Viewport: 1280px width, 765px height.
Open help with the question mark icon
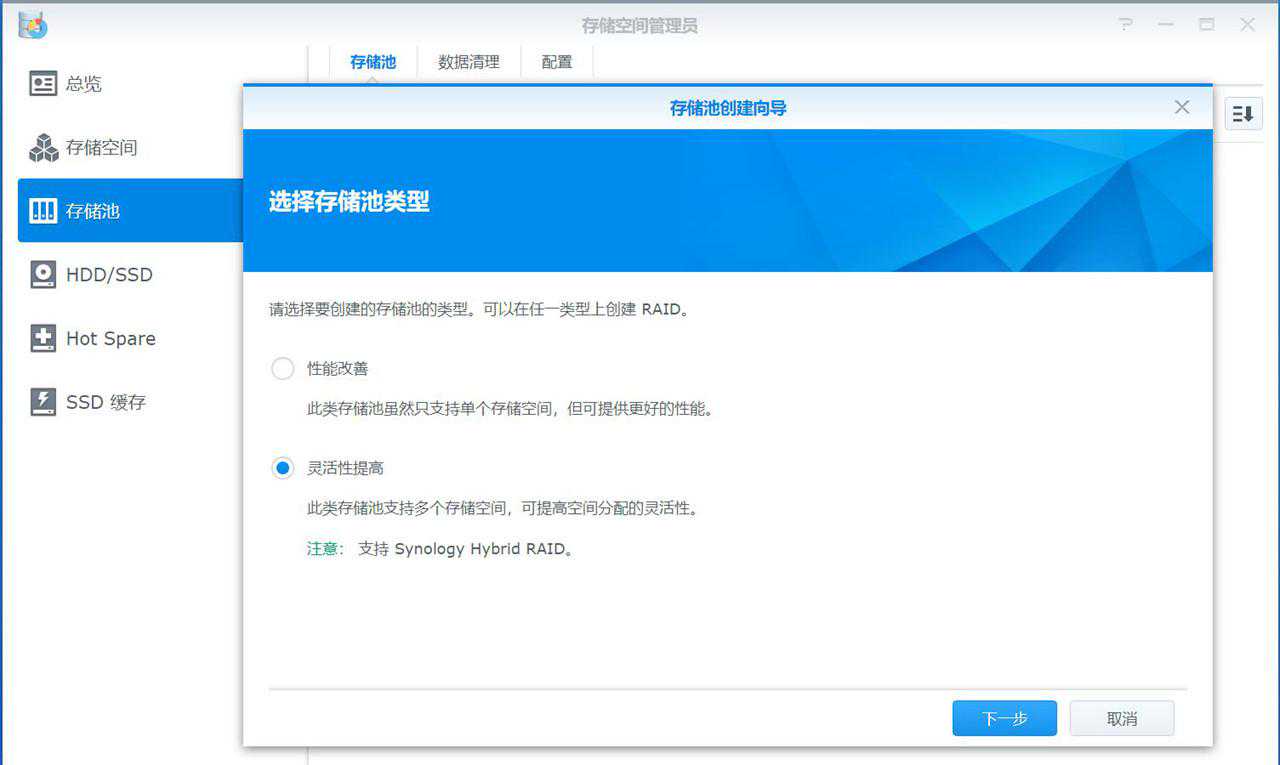tap(1126, 25)
